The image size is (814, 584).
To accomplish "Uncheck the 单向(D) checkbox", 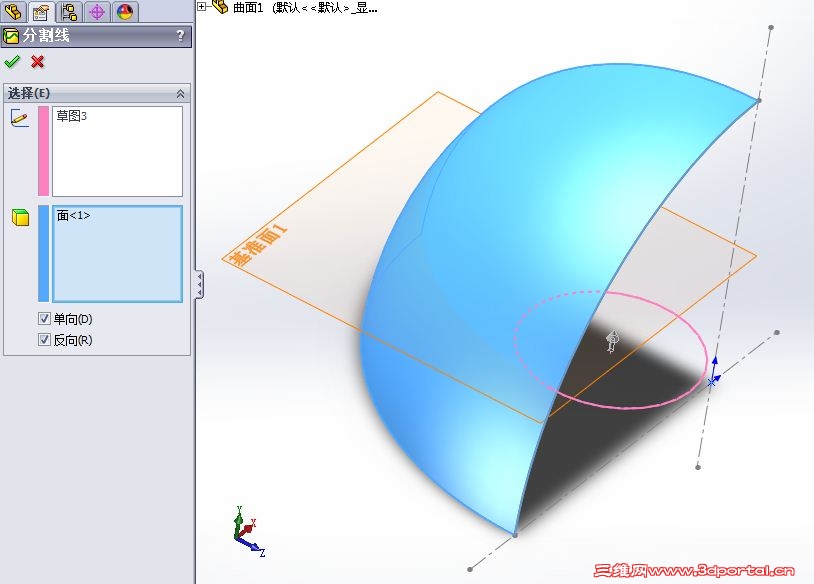I will (x=44, y=319).
